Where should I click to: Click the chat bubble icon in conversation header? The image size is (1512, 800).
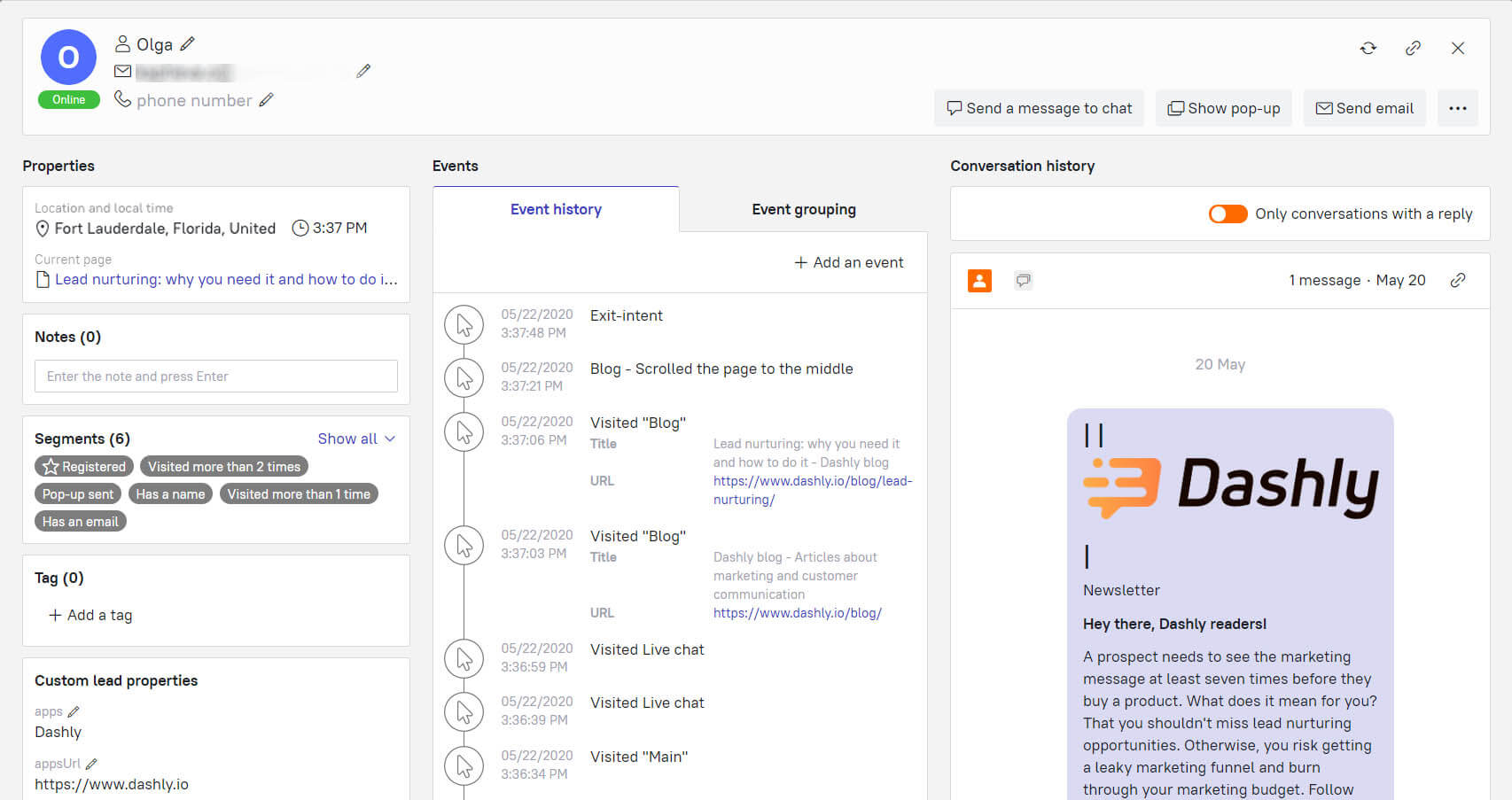click(1024, 281)
